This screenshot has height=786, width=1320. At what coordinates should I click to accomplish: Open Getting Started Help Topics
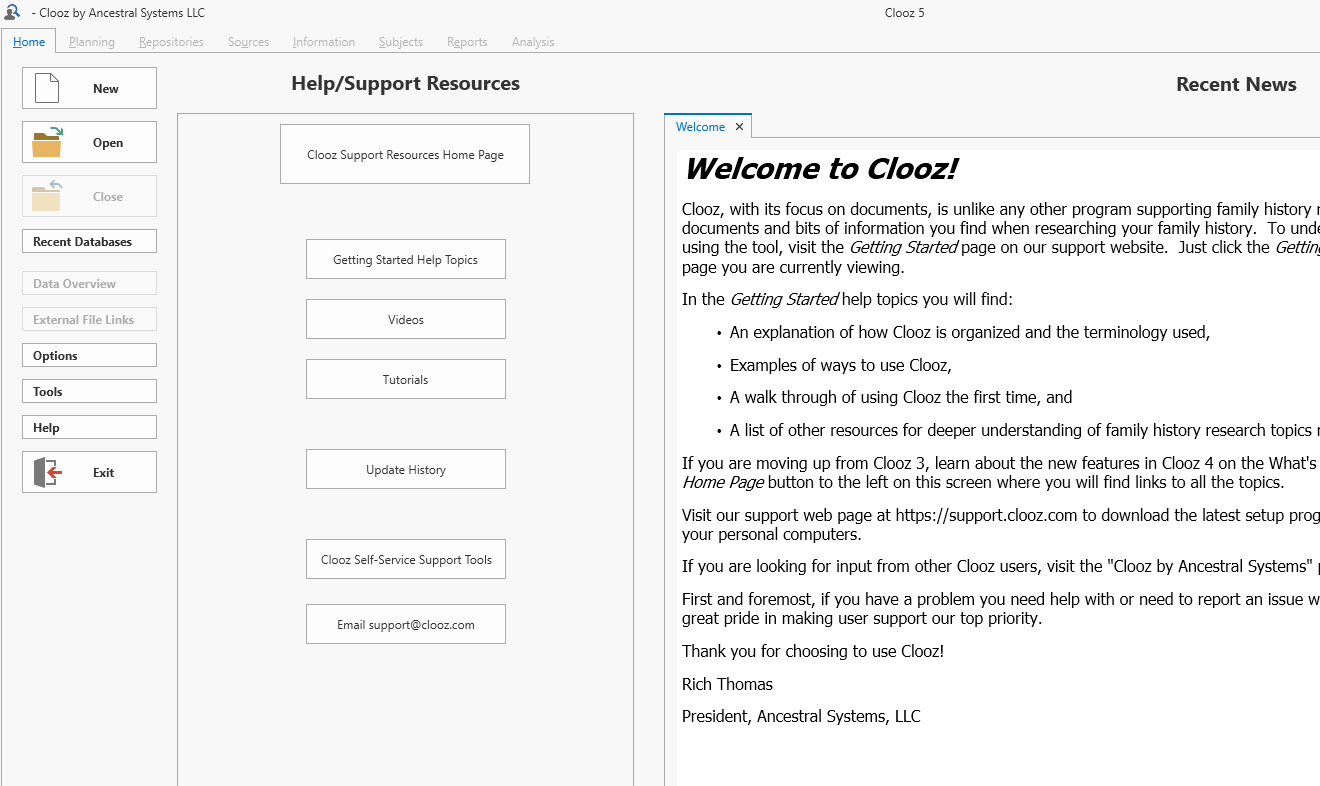pyautogui.click(x=405, y=260)
